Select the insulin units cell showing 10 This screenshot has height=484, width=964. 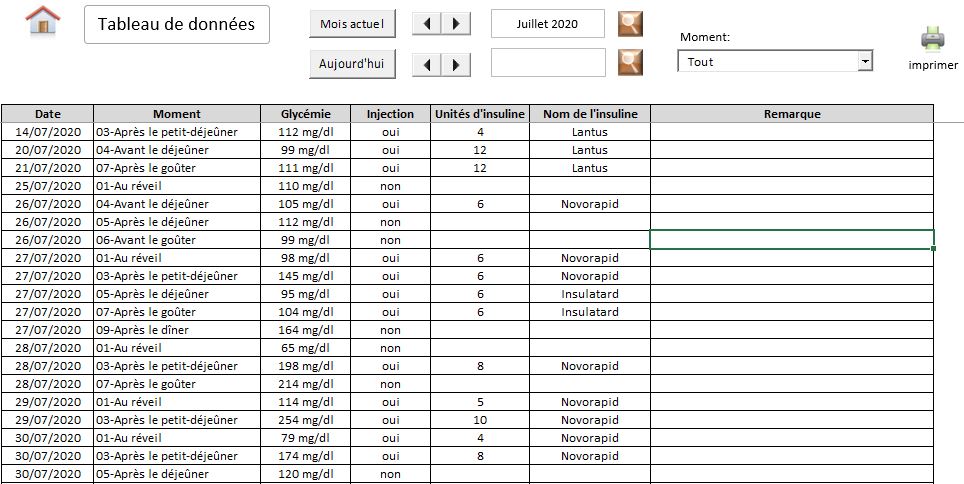(480, 420)
